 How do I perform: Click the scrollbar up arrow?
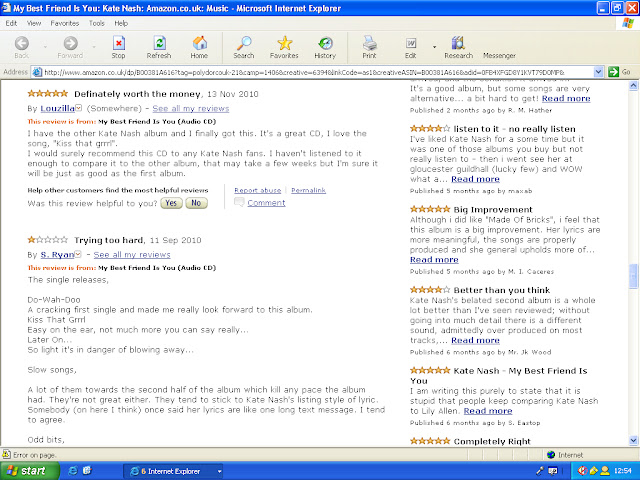click(x=633, y=85)
